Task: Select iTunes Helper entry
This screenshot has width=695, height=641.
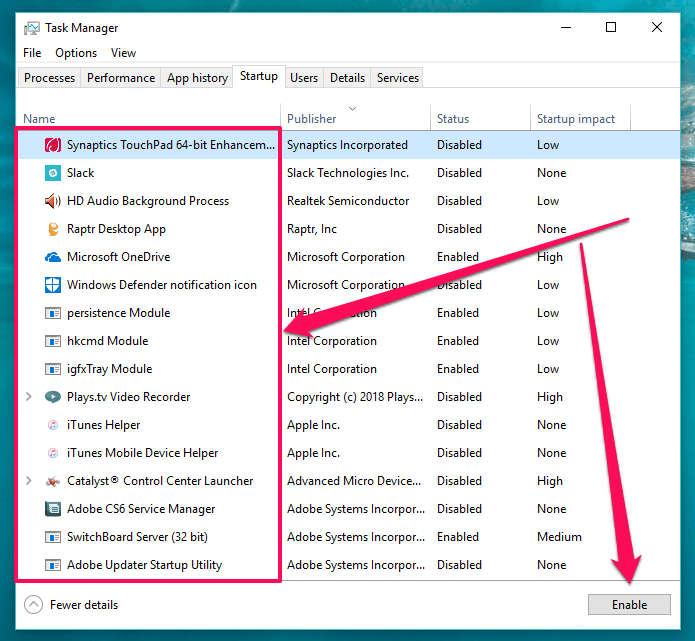Action: pyautogui.click(x=103, y=425)
